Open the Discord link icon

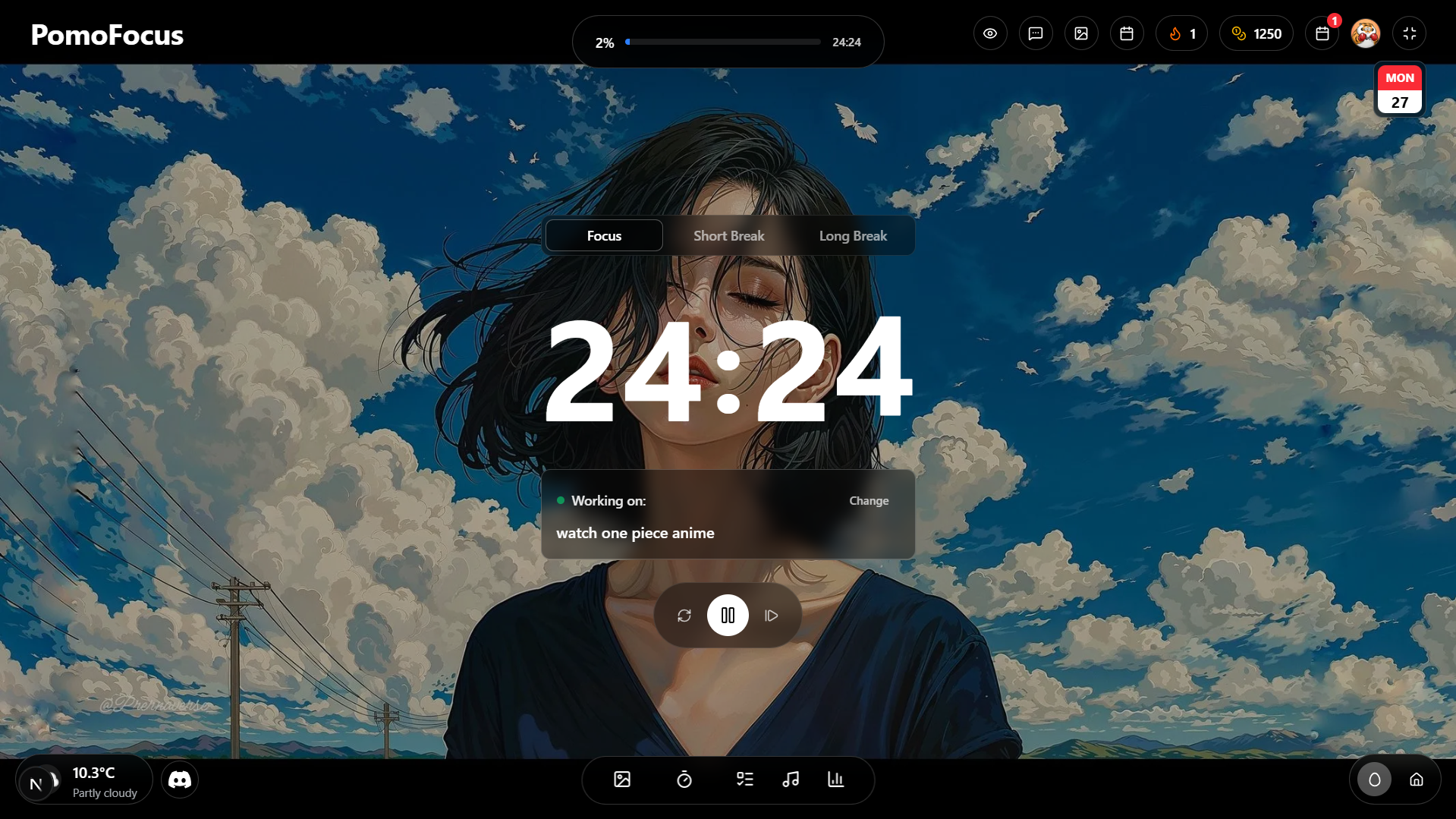click(x=180, y=780)
